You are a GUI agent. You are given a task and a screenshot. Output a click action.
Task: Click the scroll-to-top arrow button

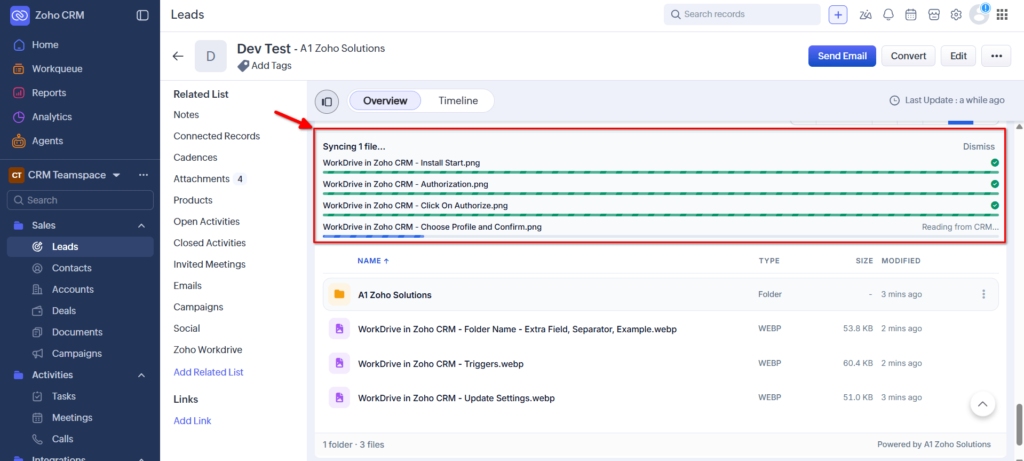[983, 404]
